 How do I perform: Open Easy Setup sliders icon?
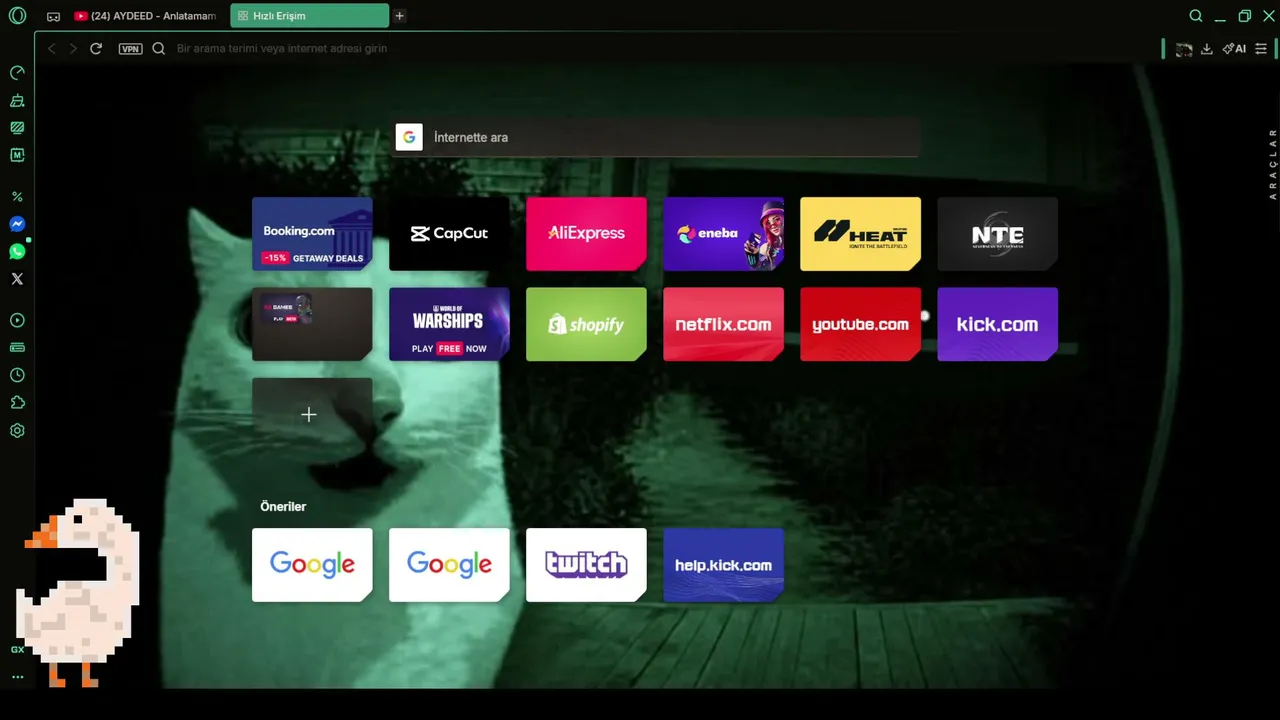(x=1261, y=48)
